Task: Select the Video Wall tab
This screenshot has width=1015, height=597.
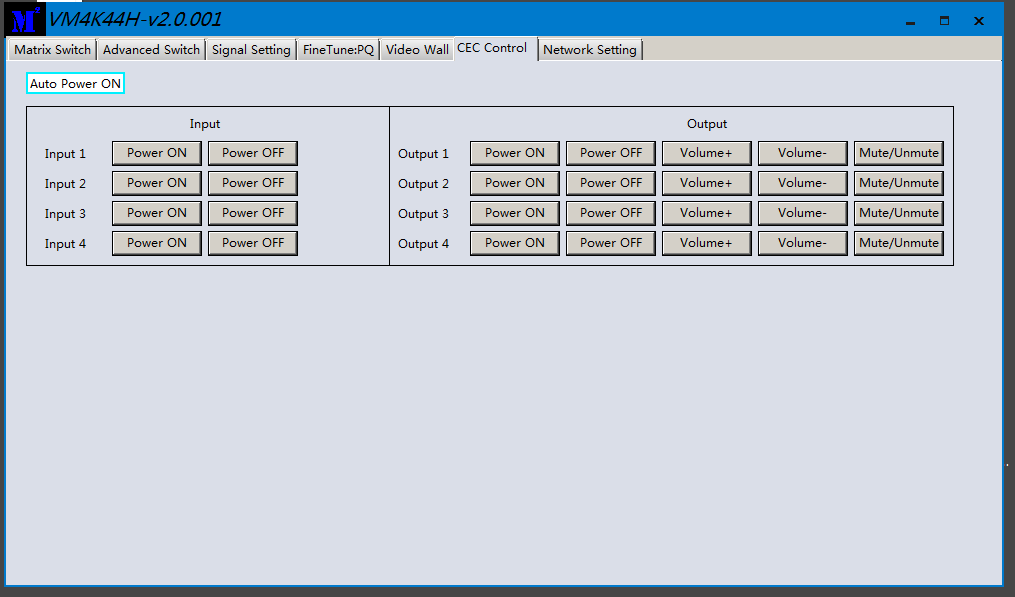Action: click(417, 50)
